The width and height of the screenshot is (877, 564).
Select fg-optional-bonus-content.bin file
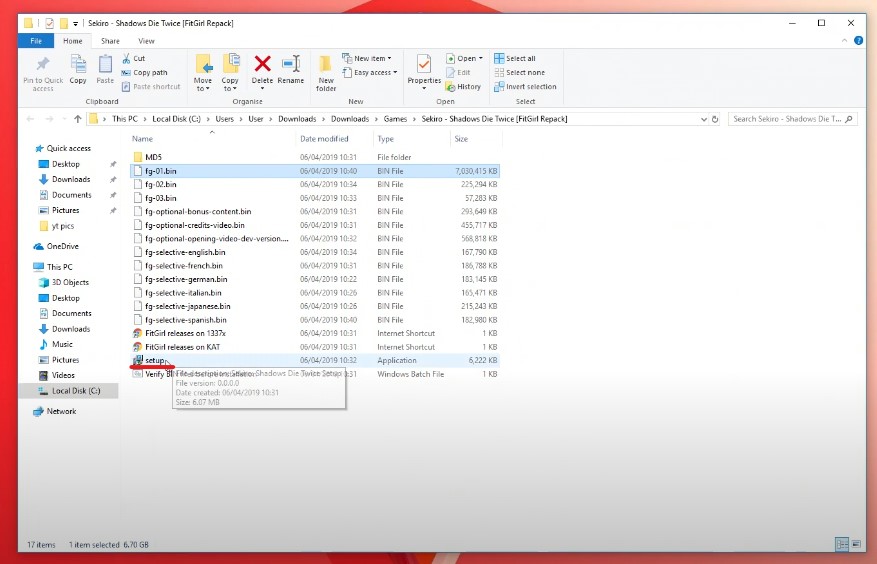(315, 212)
